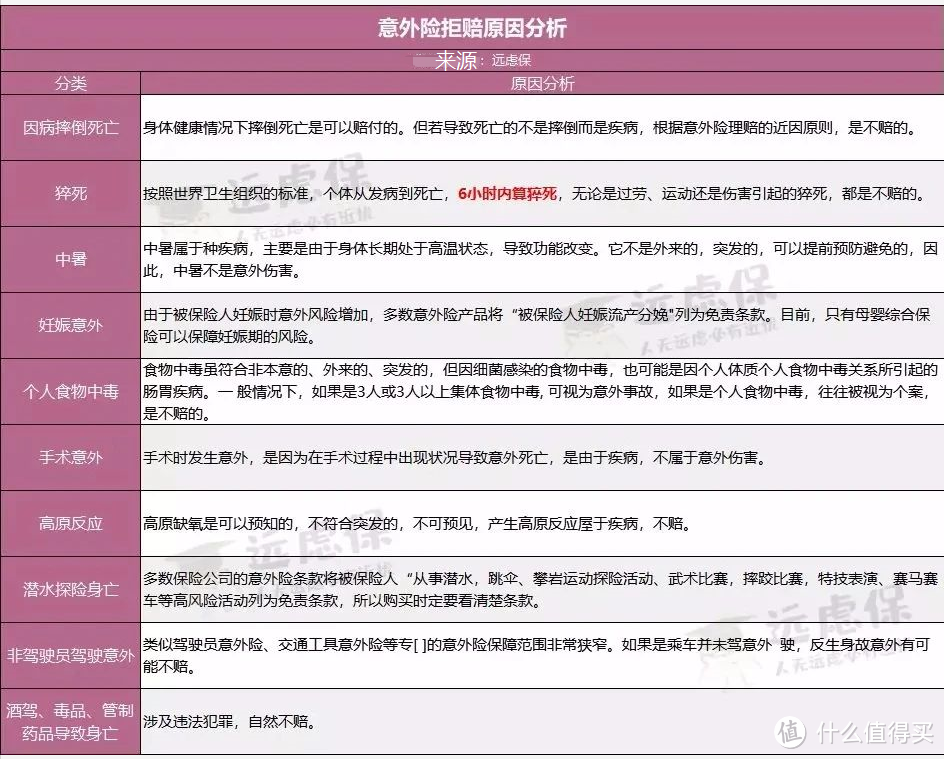Click the explanation starting '类似驾驶员意外险'

click(x=537, y=655)
